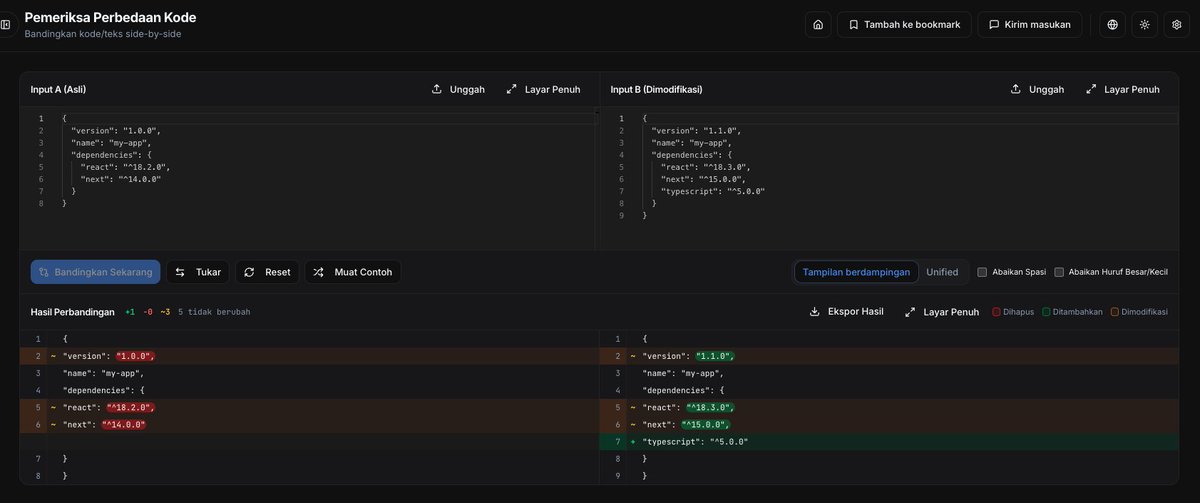Screen dimensions: 1200x503
Task: Select highlighted "1.1.0" in right diff
Action: click(716, 356)
